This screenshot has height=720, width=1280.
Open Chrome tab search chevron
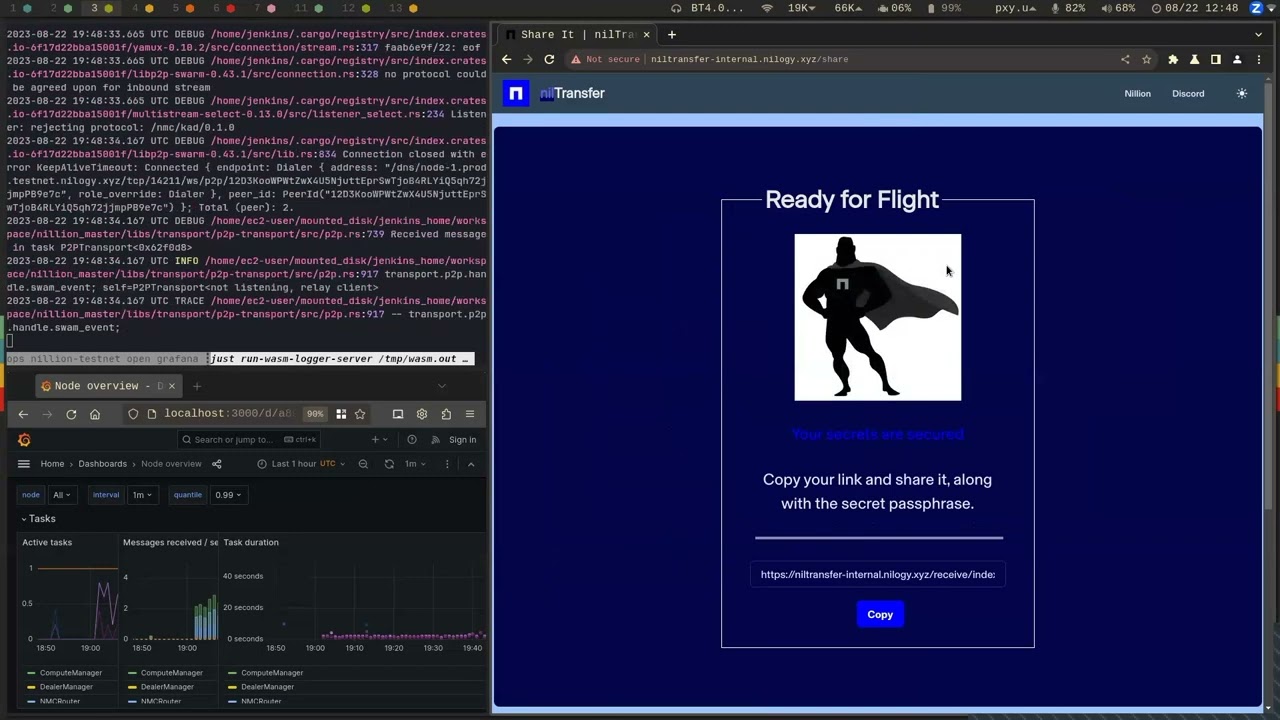point(1258,34)
